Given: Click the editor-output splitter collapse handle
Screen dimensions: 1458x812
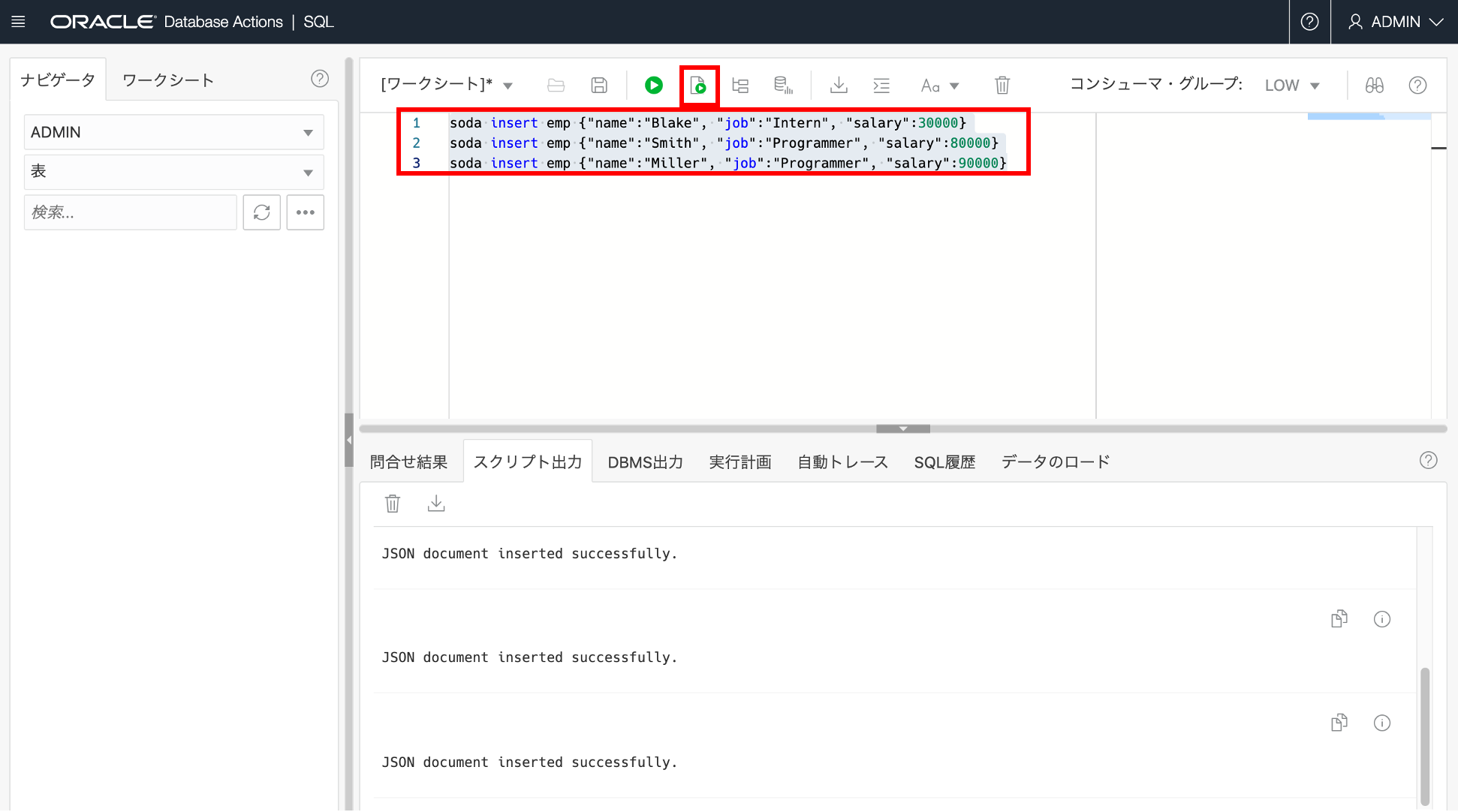Looking at the screenshot, I should tap(903, 429).
